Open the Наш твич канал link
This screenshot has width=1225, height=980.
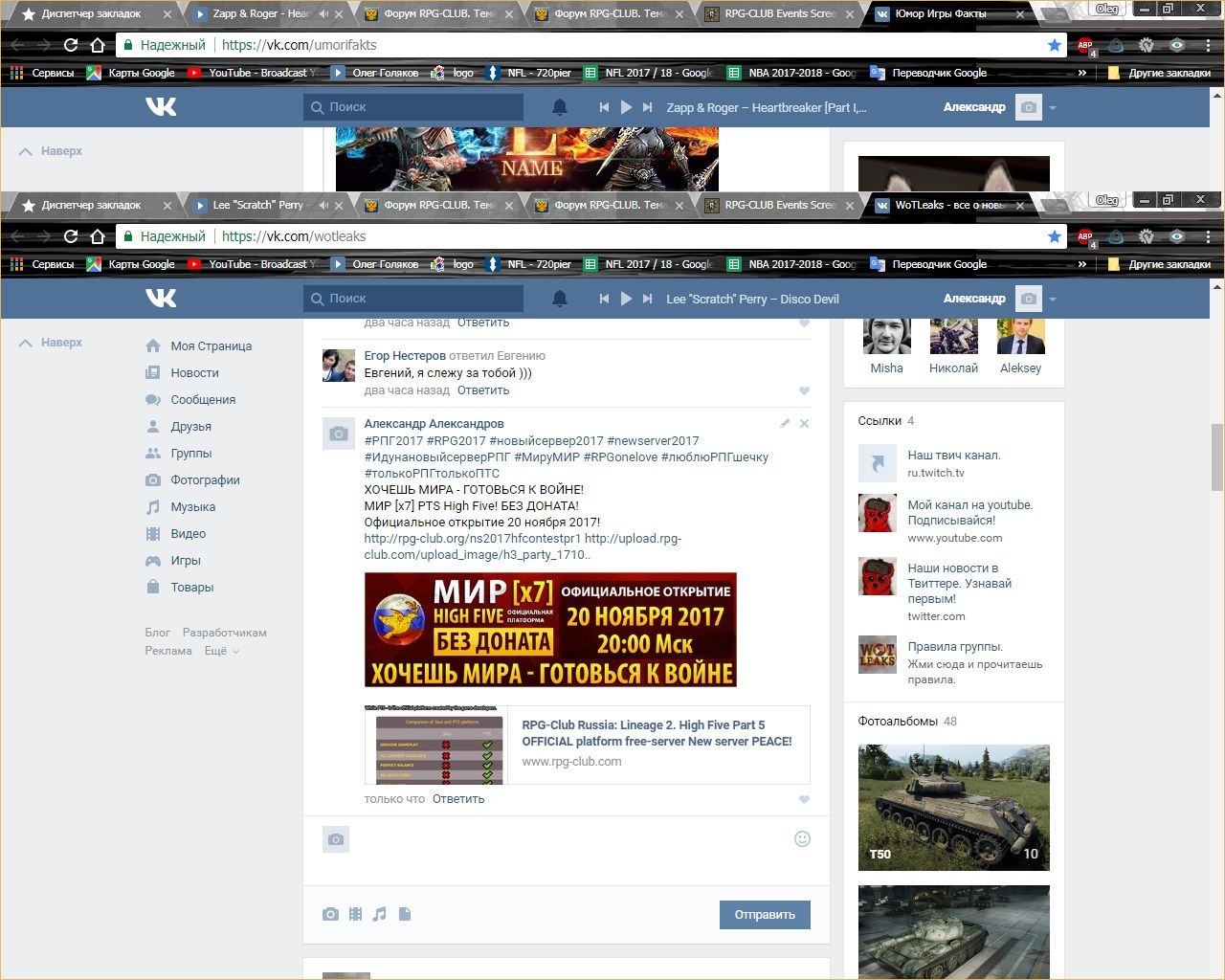coord(954,456)
